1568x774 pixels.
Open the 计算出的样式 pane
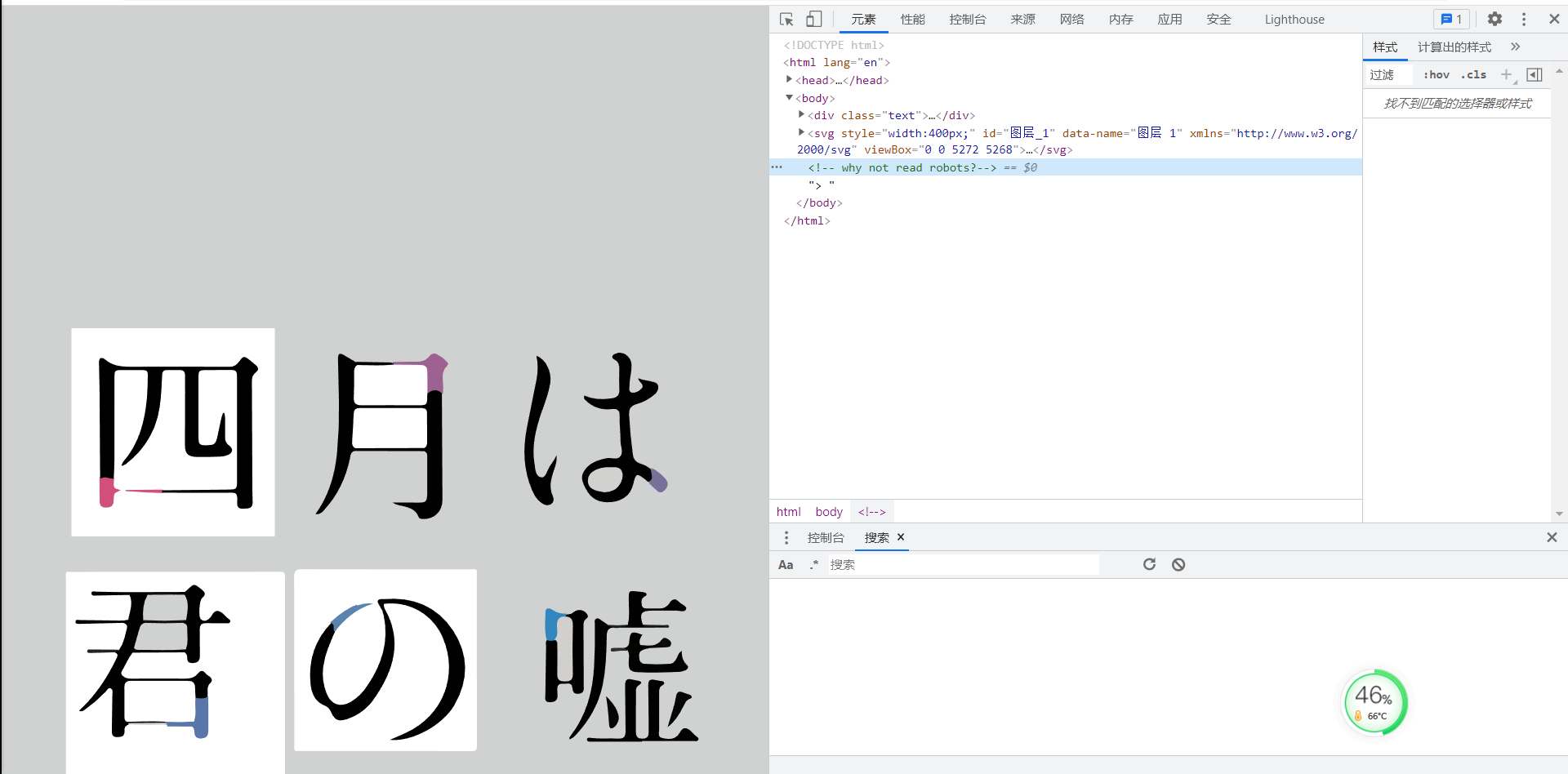(x=1454, y=47)
